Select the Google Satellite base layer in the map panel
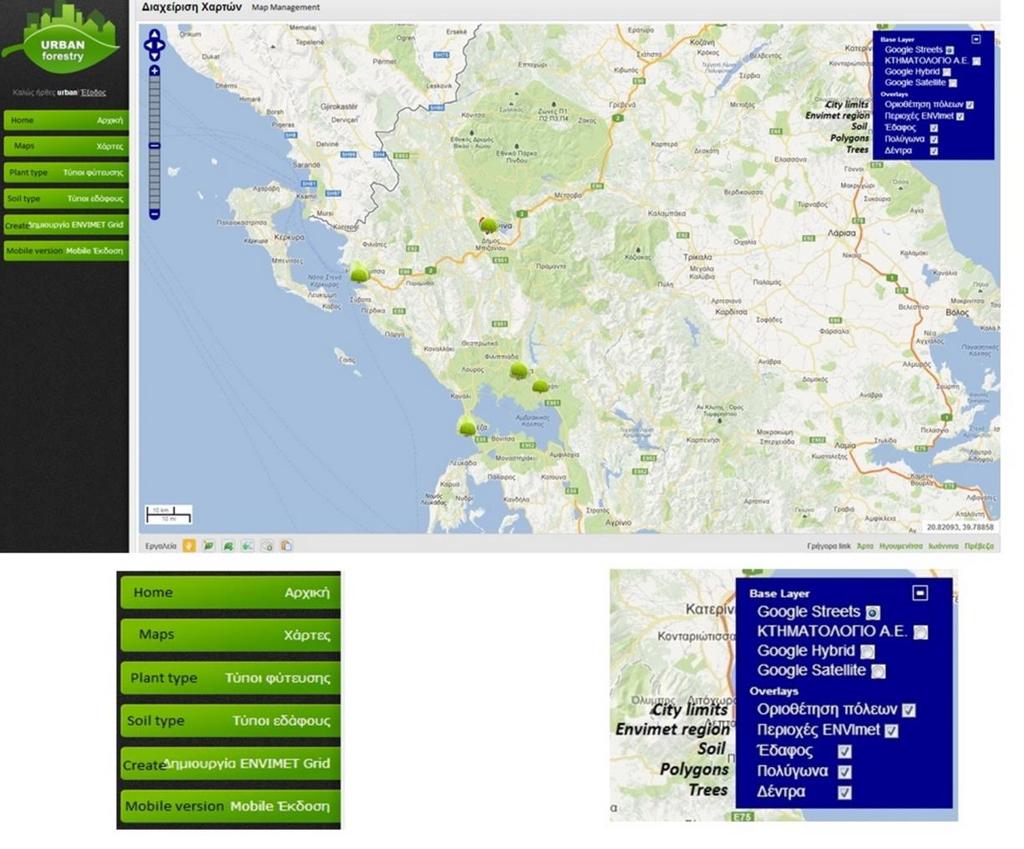Image resolution: width=1024 pixels, height=849 pixels. (953, 83)
